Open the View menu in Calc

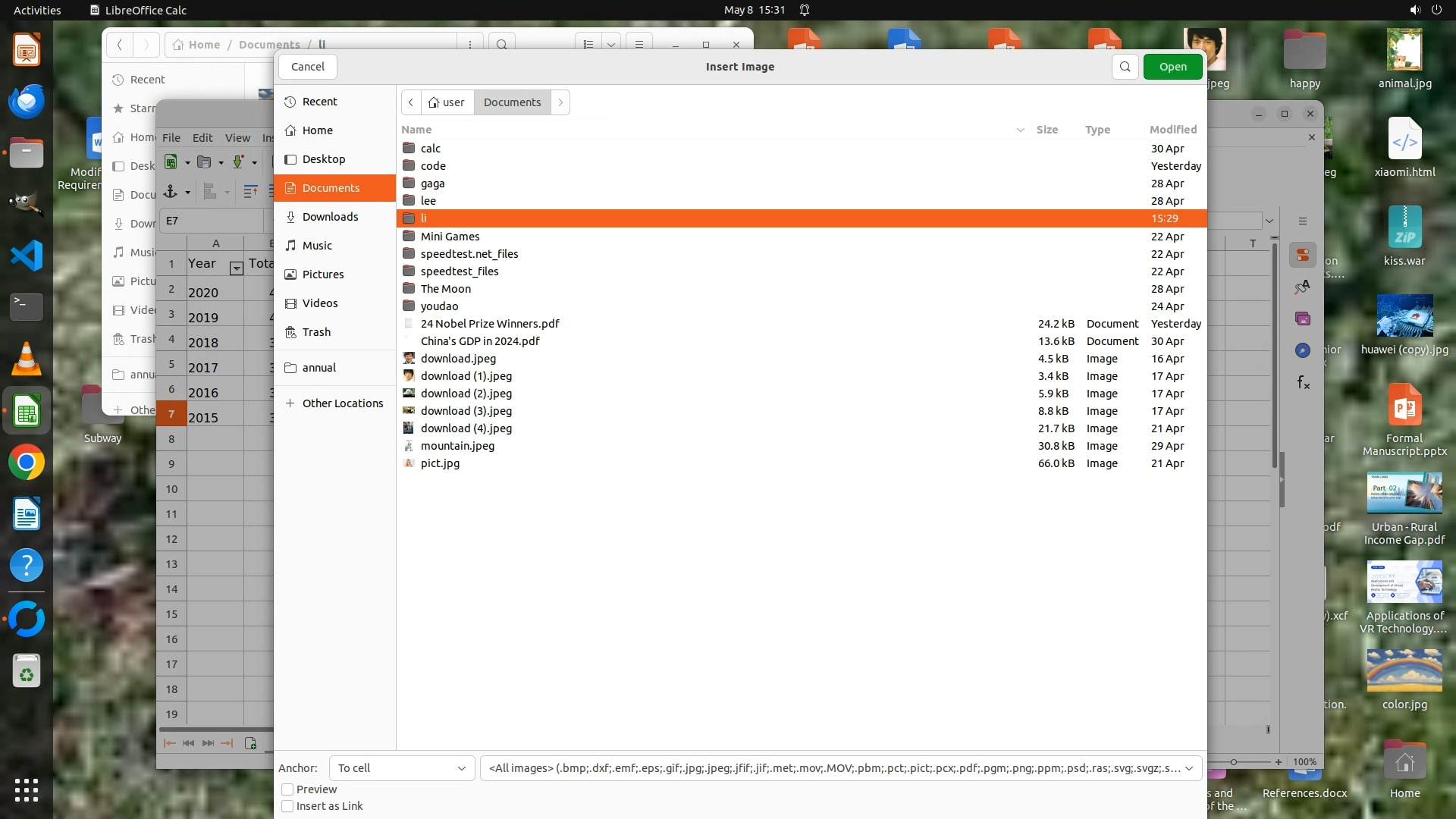click(237, 137)
